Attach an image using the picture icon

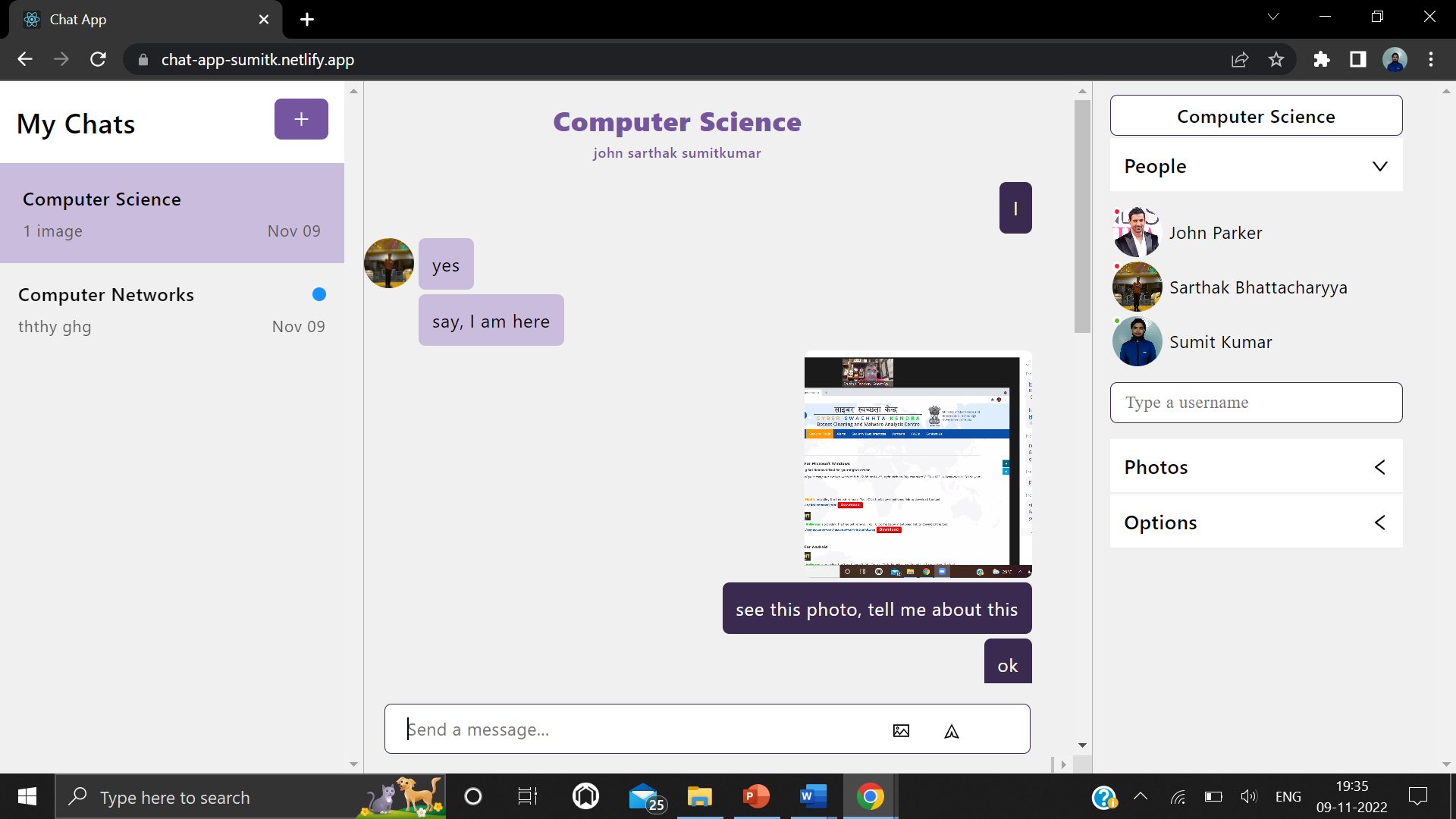coord(901,730)
